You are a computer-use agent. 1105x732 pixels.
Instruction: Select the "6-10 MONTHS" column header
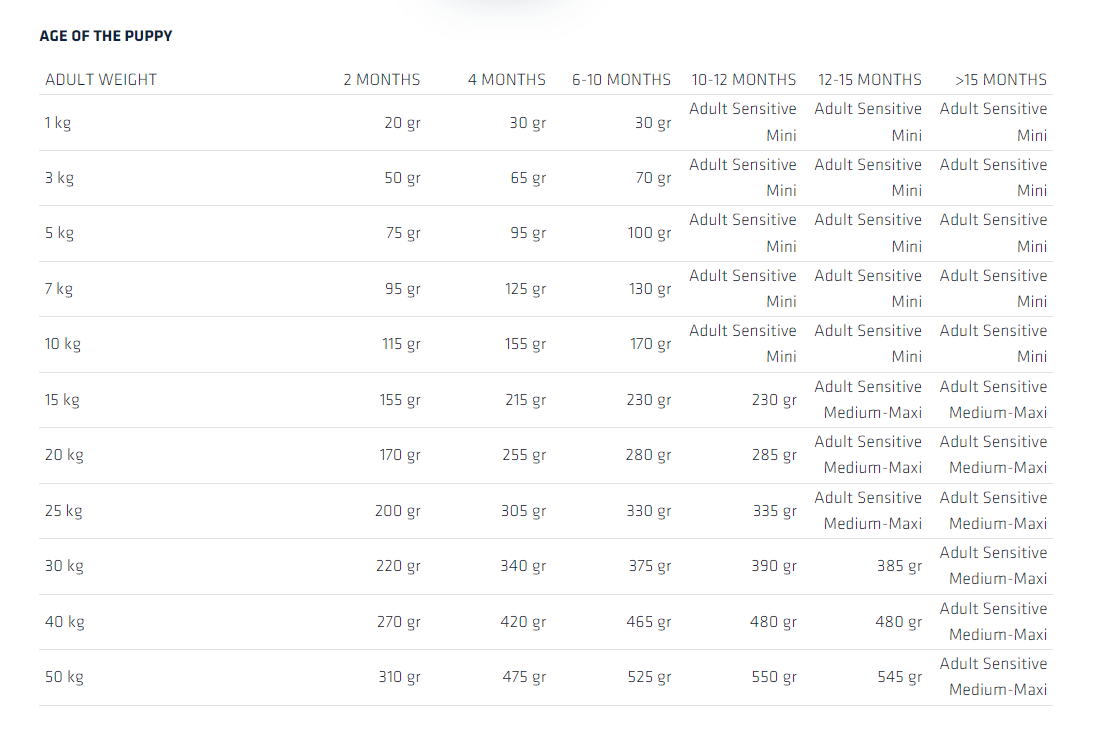[x=621, y=80]
